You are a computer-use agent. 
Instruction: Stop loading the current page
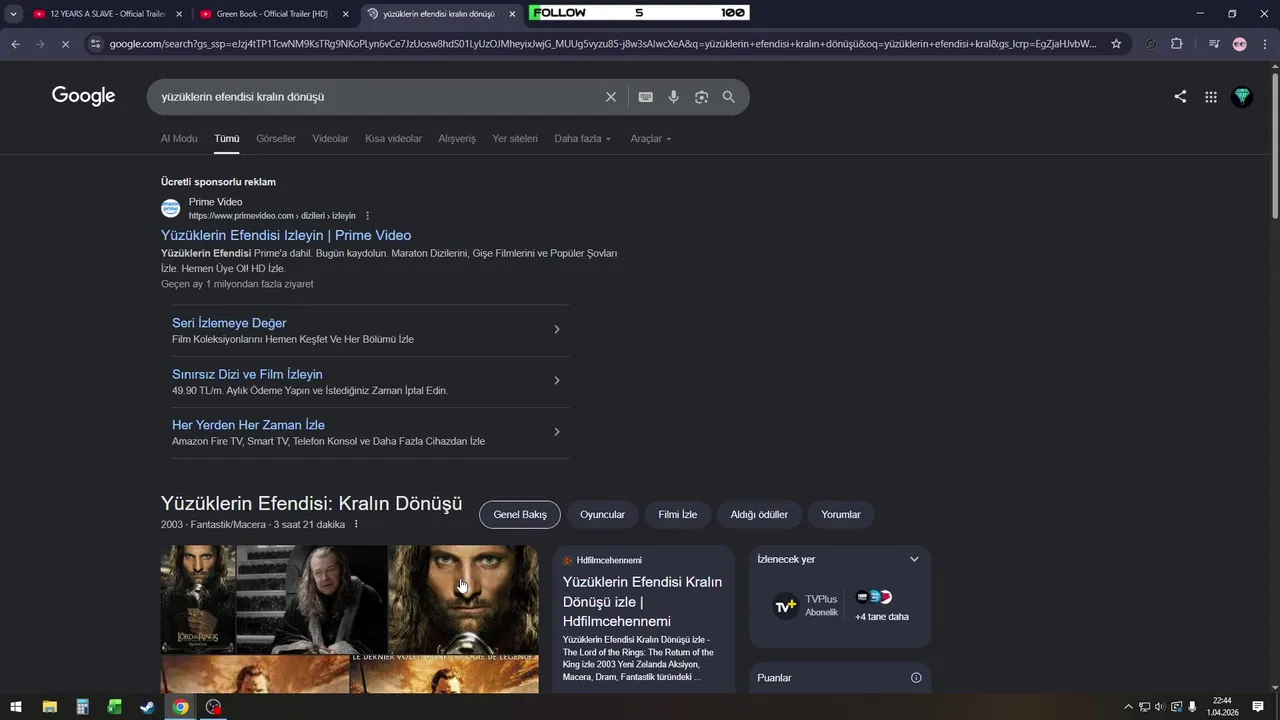(x=65, y=44)
